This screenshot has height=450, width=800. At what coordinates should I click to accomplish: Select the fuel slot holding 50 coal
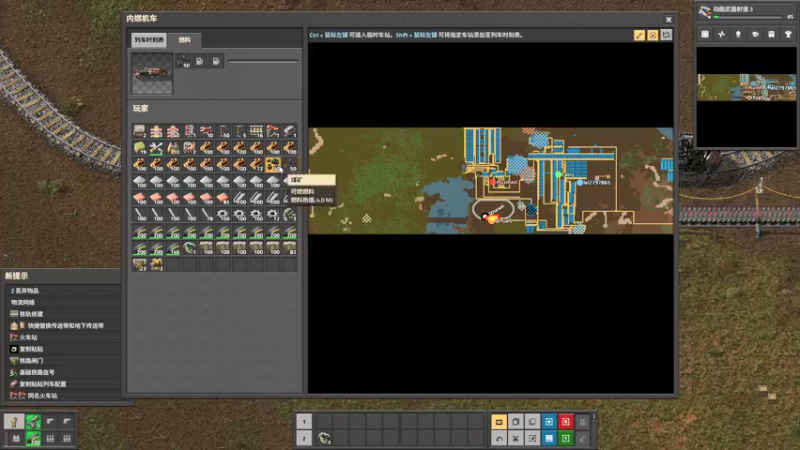tap(183, 61)
